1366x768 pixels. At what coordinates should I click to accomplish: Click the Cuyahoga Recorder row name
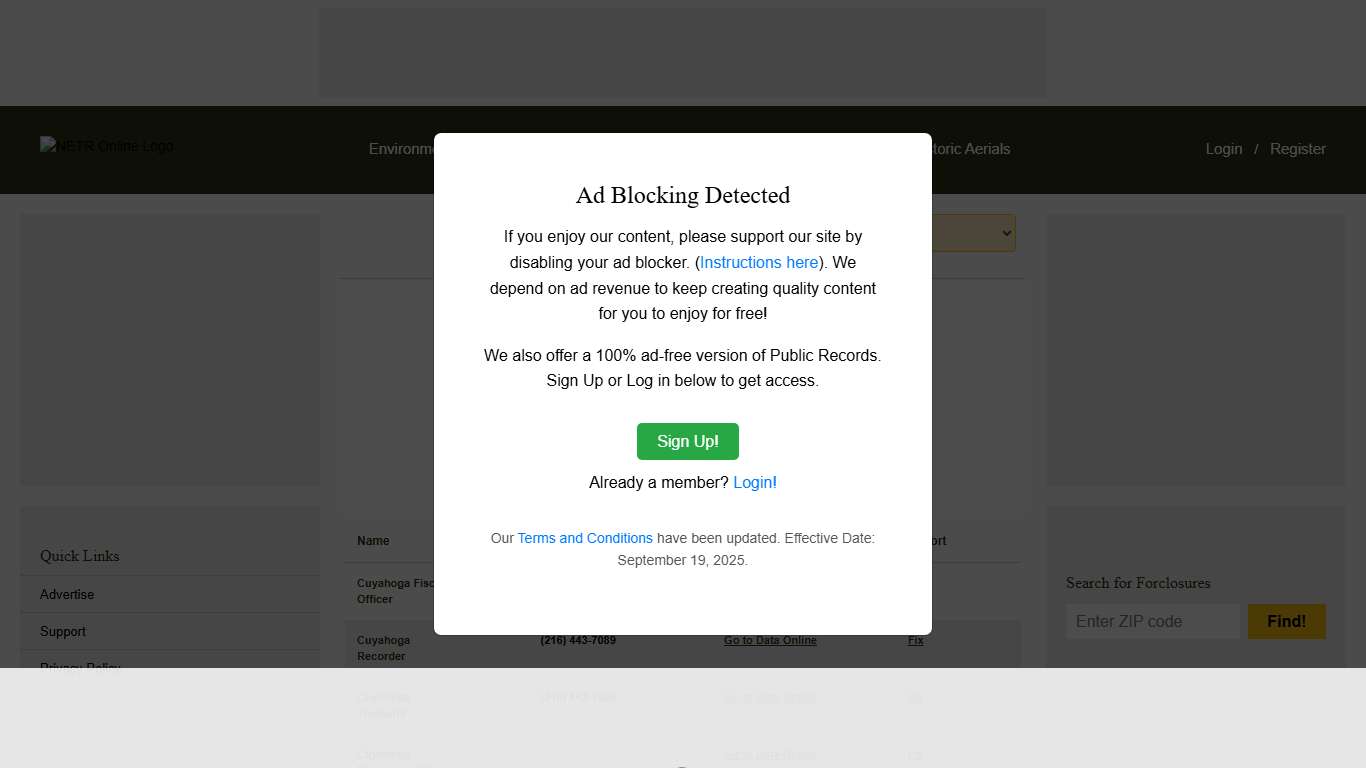click(384, 648)
